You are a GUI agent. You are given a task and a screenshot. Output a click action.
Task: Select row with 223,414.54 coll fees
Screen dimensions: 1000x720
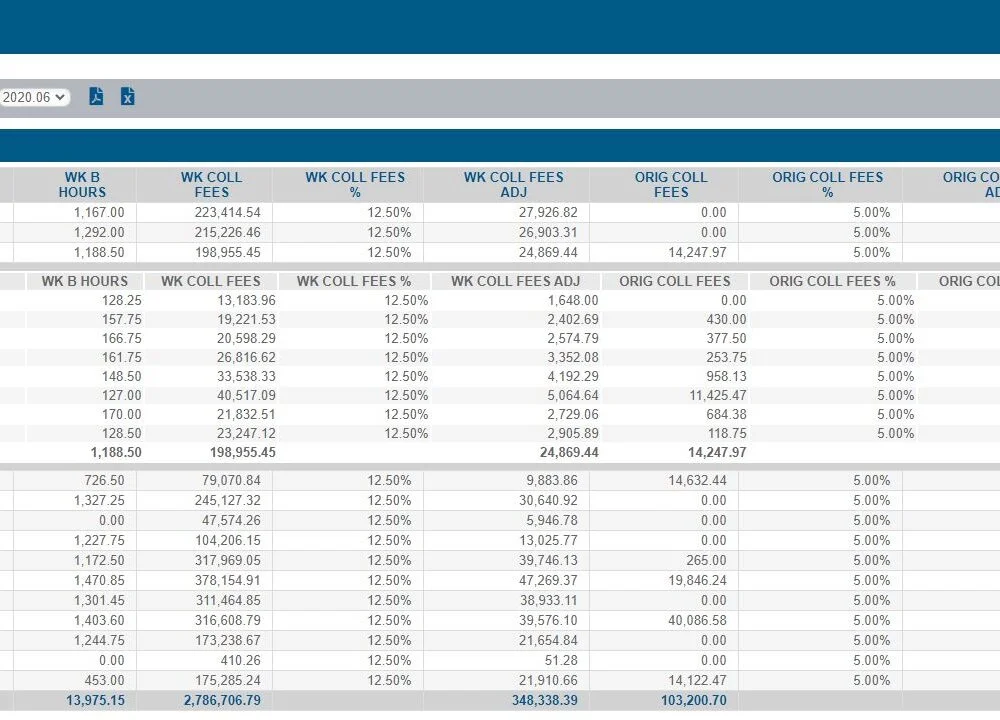(500, 212)
